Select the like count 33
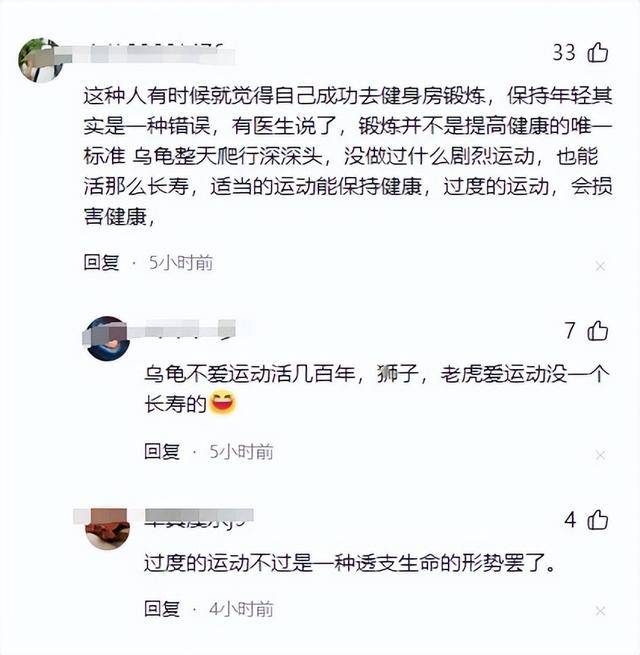This screenshot has width=640, height=655. point(564,53)
